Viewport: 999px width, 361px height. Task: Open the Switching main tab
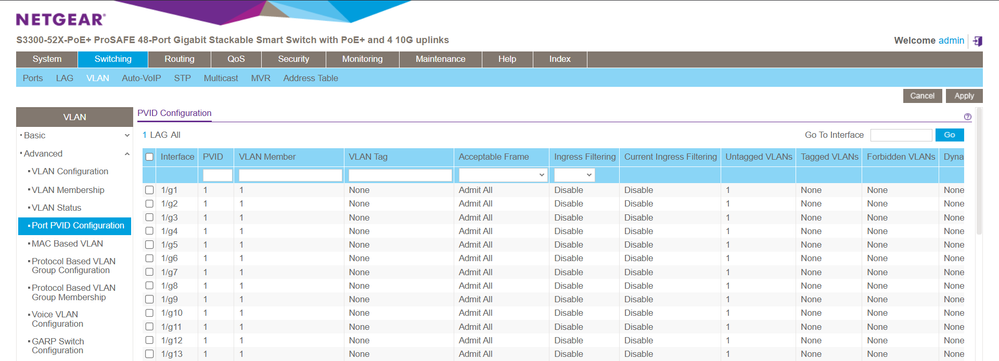(x=113, y=59)
